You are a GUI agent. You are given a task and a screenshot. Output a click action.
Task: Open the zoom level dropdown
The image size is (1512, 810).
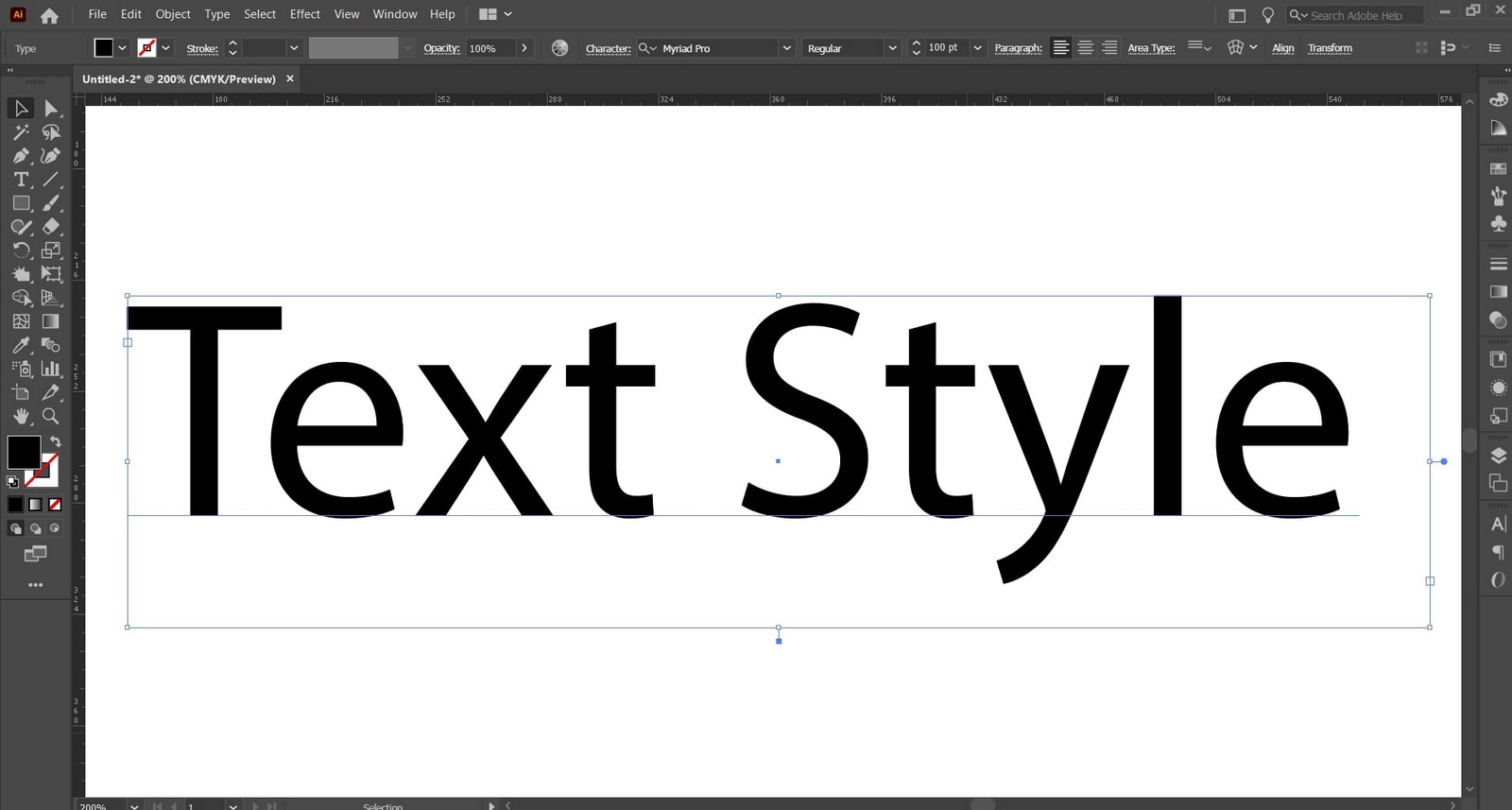(134, 805)
